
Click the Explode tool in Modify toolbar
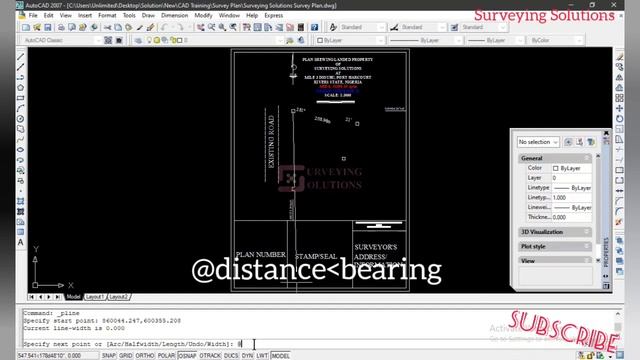coord(619,222)
